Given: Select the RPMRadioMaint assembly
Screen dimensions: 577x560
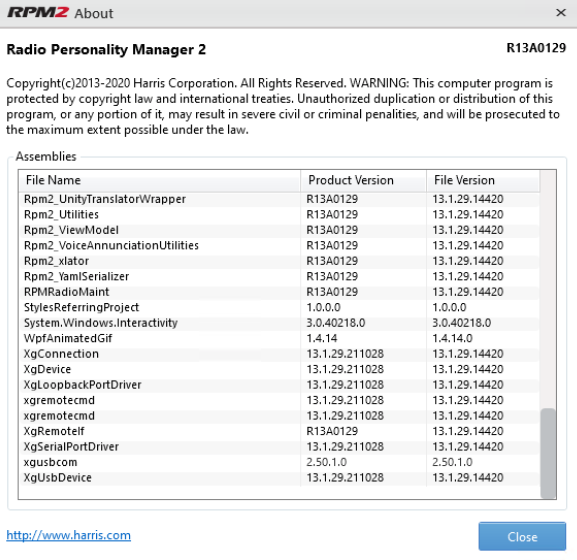Looking at the screenshot, I should [x=279, y=292].
